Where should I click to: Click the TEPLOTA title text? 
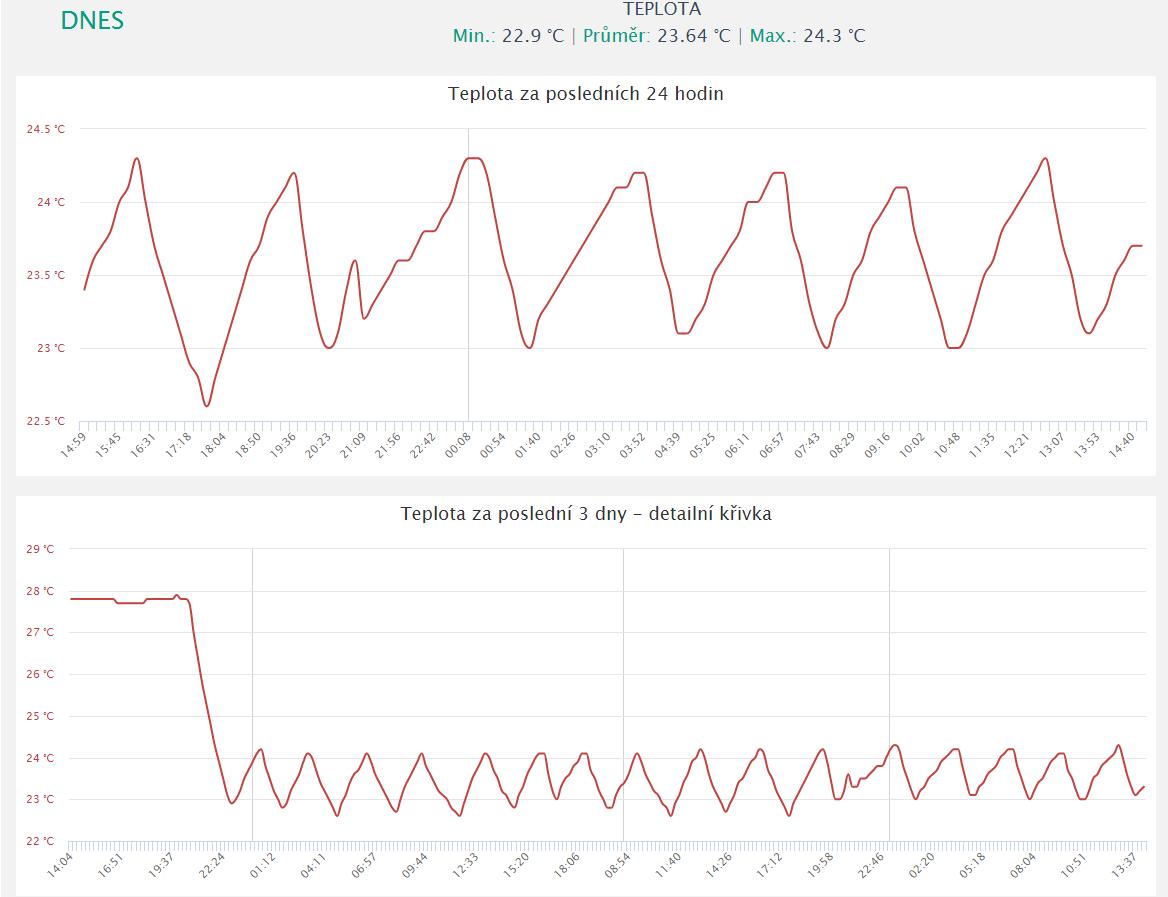point(661,10)
